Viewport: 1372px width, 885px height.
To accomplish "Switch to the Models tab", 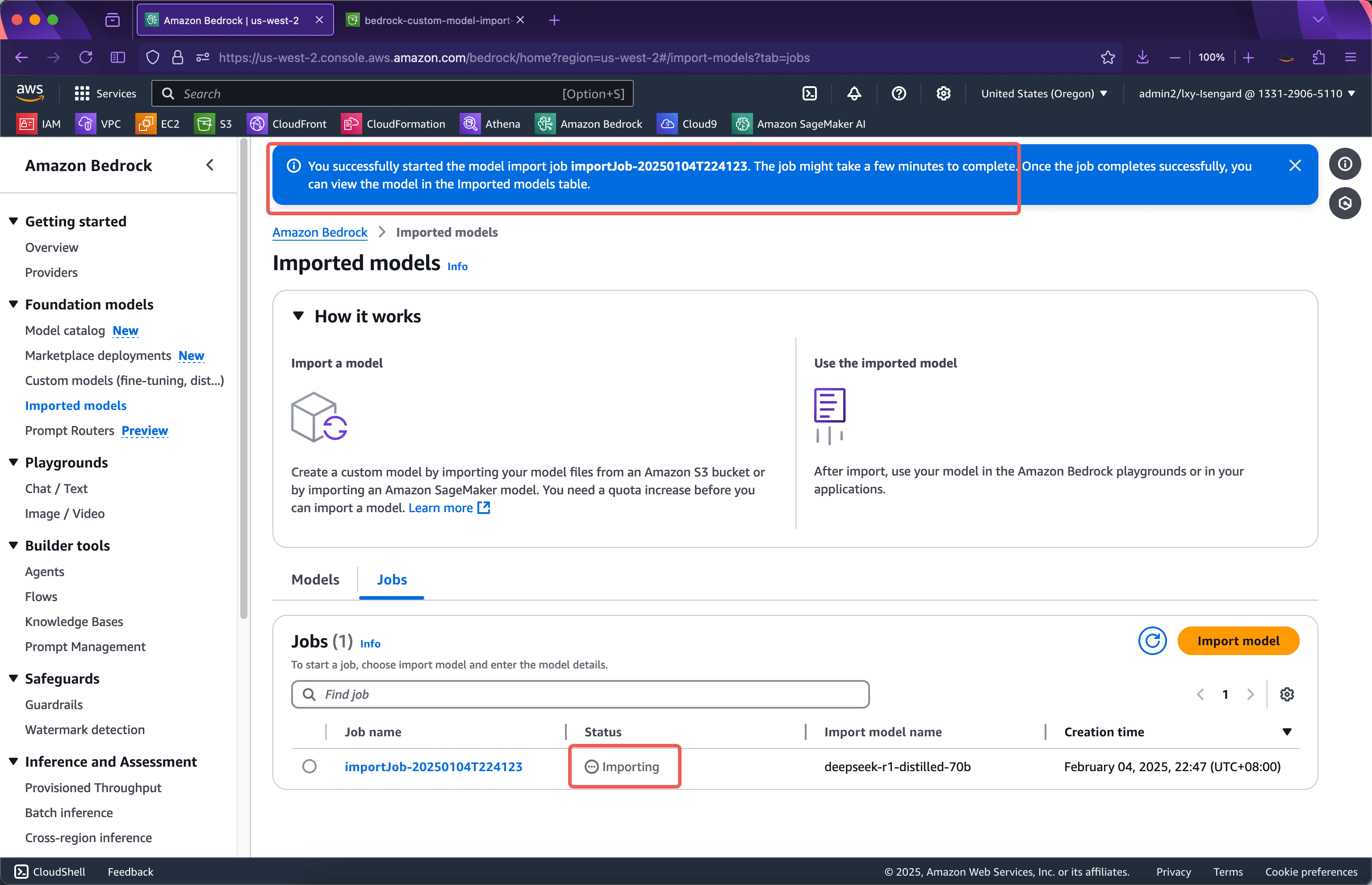I will pyautogui.click(x=315, y=579).
